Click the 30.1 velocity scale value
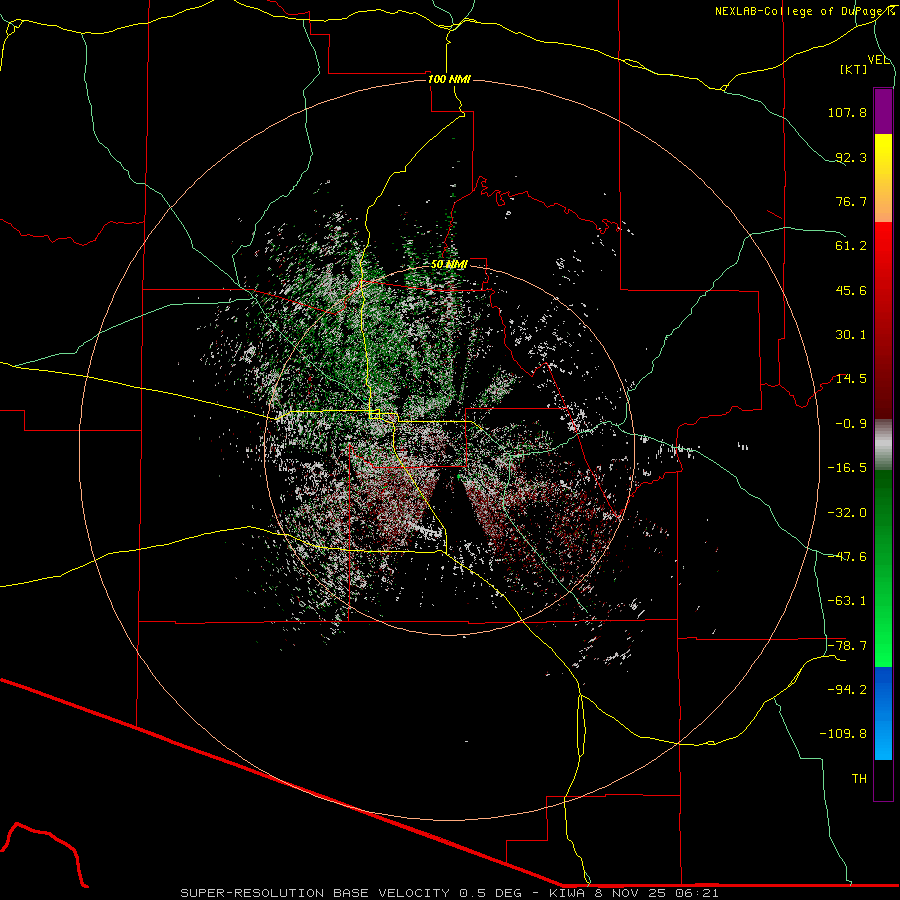This screenshot has width=900, height=900. pyautogui.click(x=851, y=335)
